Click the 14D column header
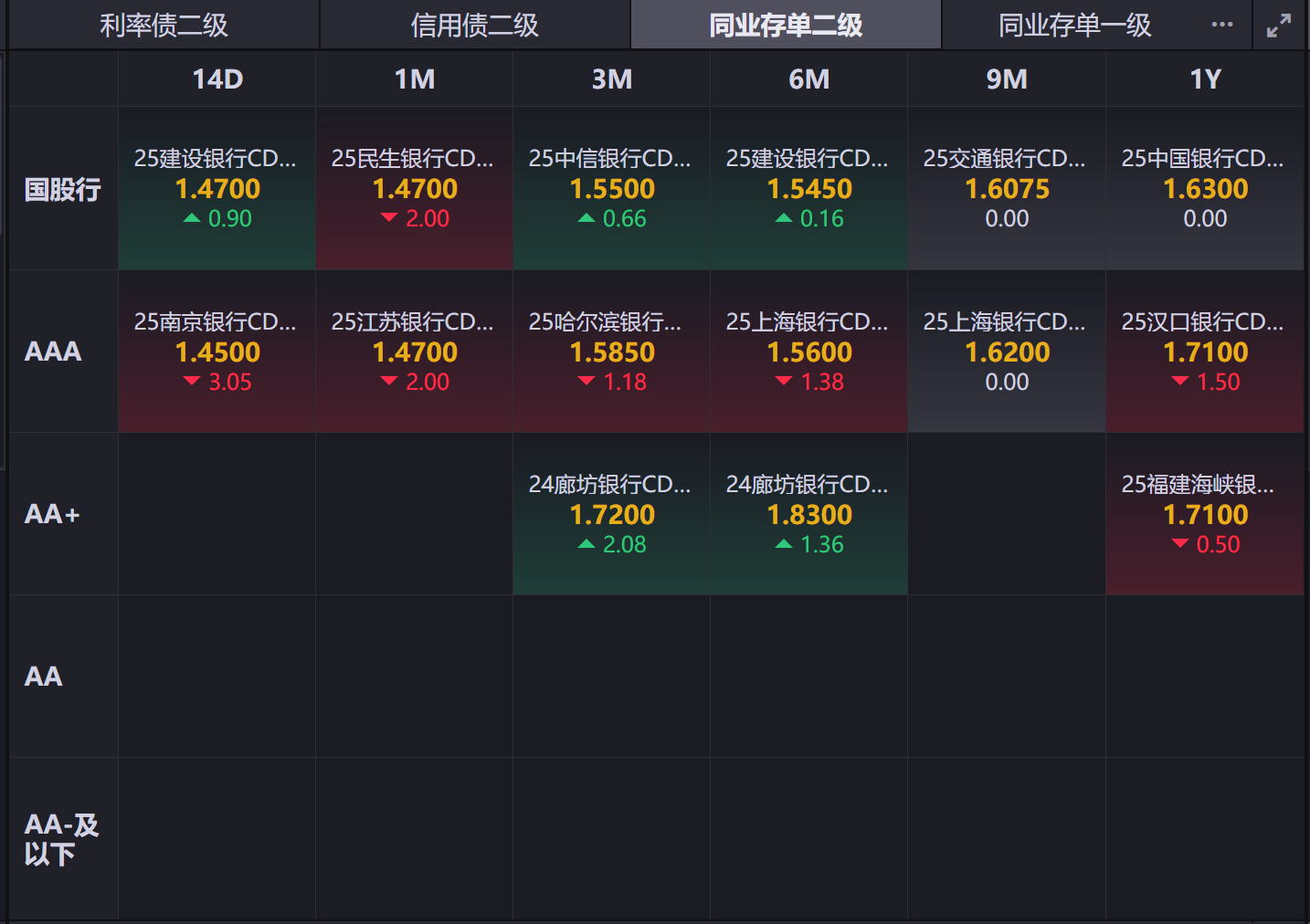1310x924 pixels. [217, 79]
